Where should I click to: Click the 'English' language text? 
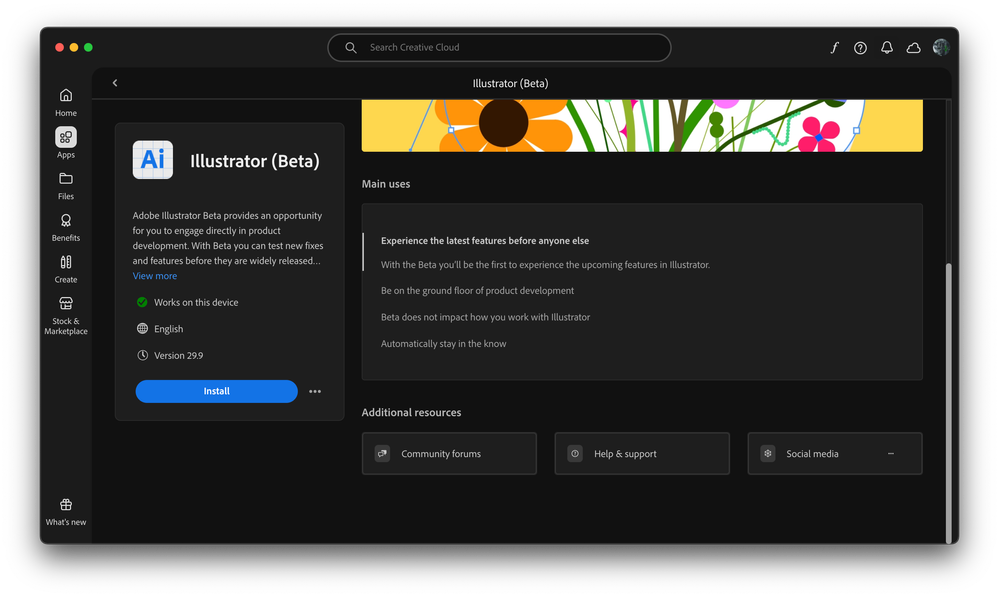click(168, 329)
